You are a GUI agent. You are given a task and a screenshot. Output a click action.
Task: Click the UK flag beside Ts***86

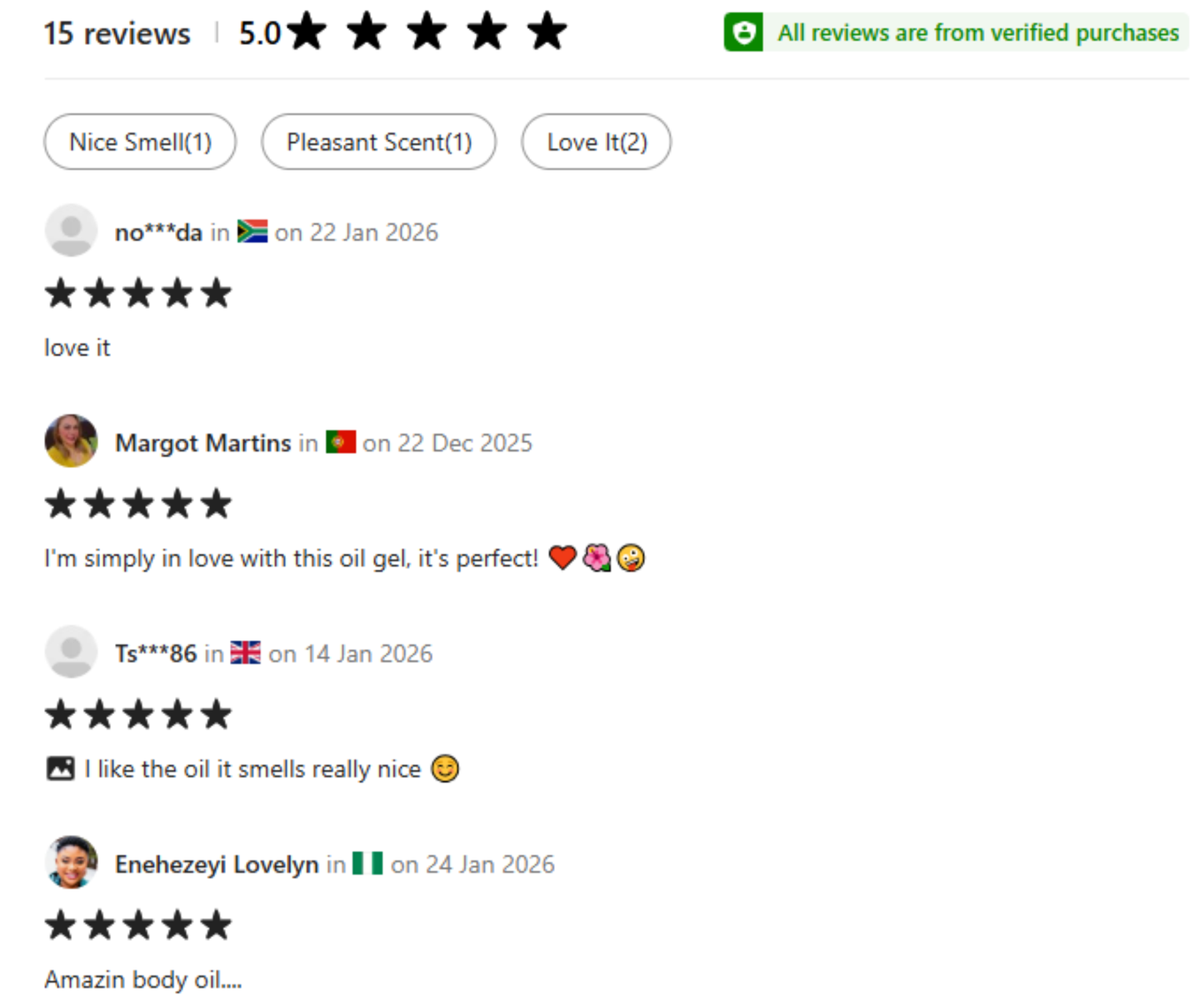(x=245, y=652)
